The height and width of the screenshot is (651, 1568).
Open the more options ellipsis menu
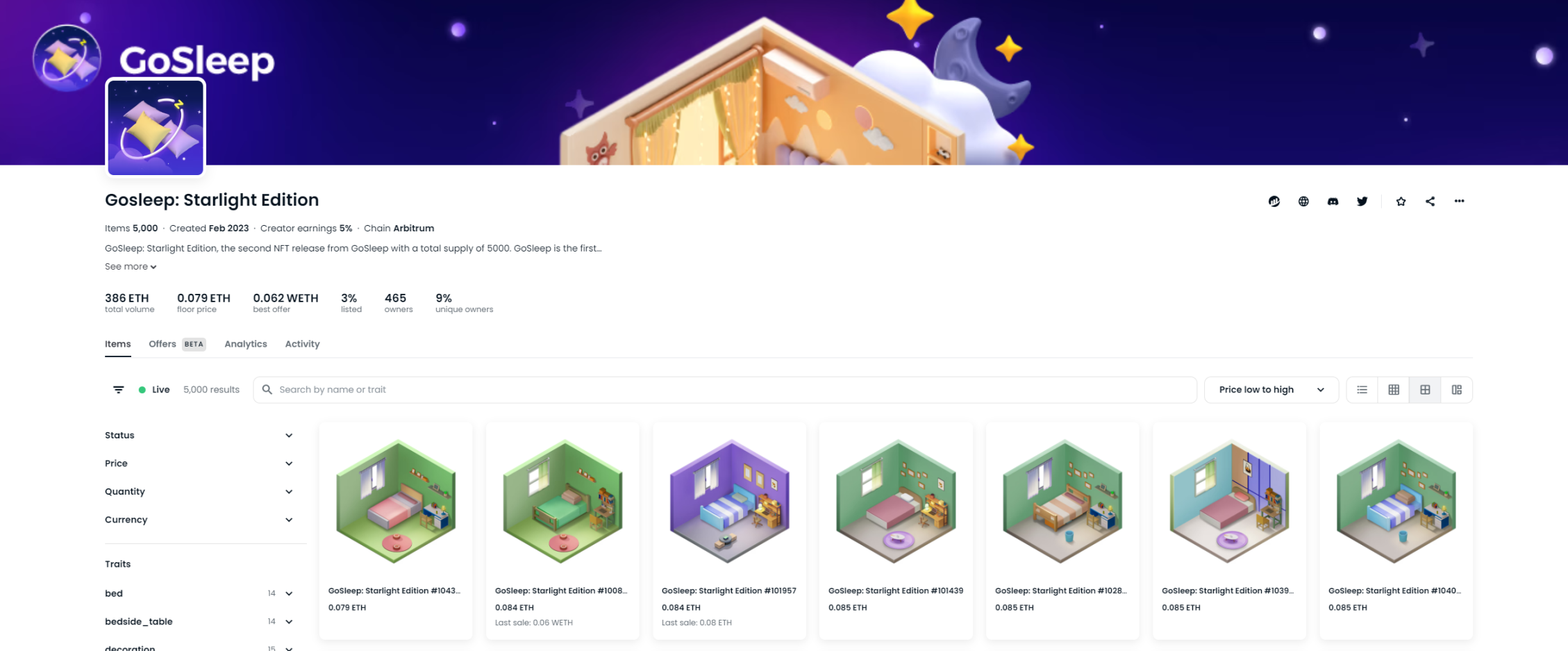[1459, 201]
